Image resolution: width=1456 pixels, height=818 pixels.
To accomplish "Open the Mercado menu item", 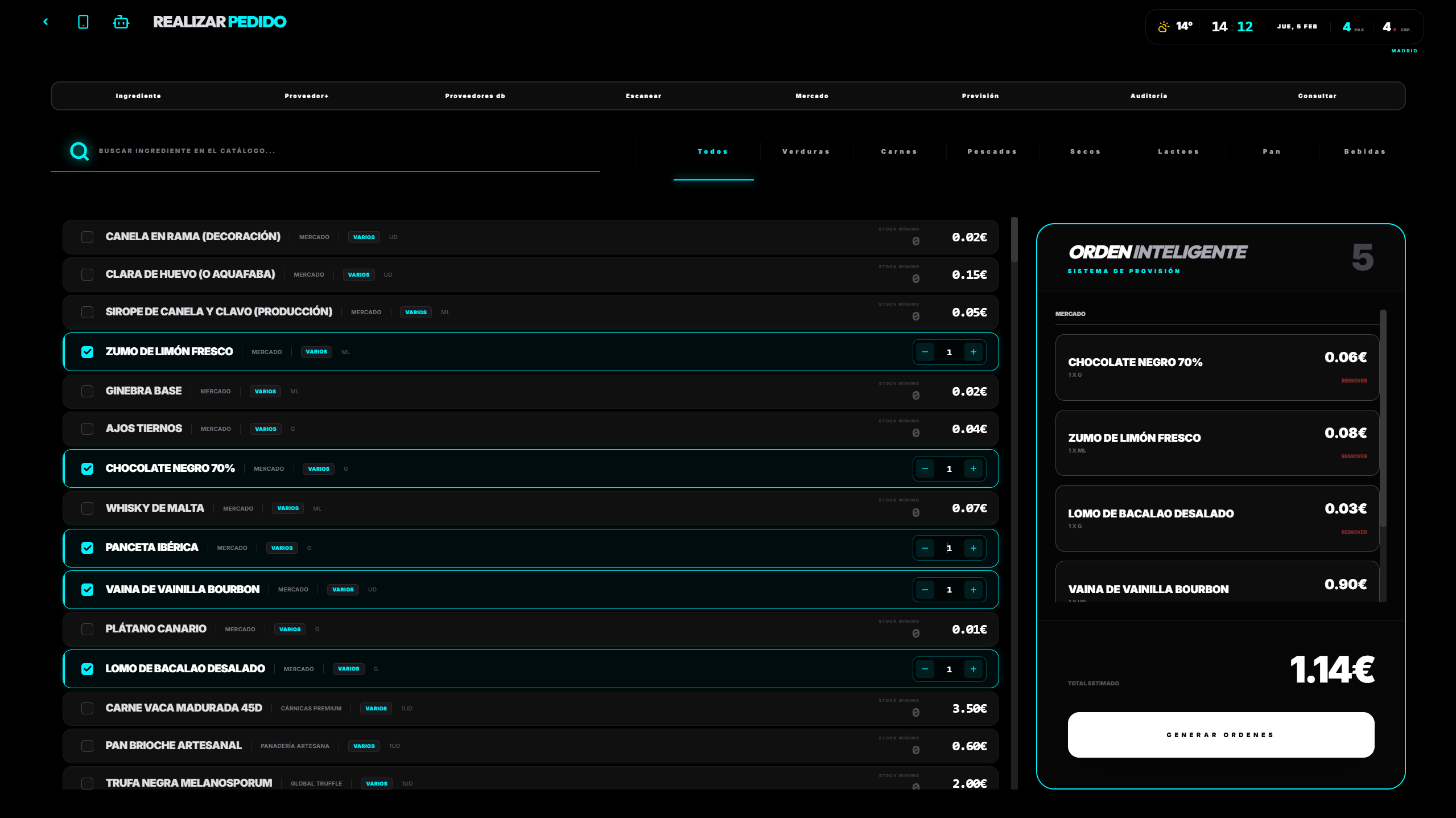I will pyautogui.click(x=812, y=96).
